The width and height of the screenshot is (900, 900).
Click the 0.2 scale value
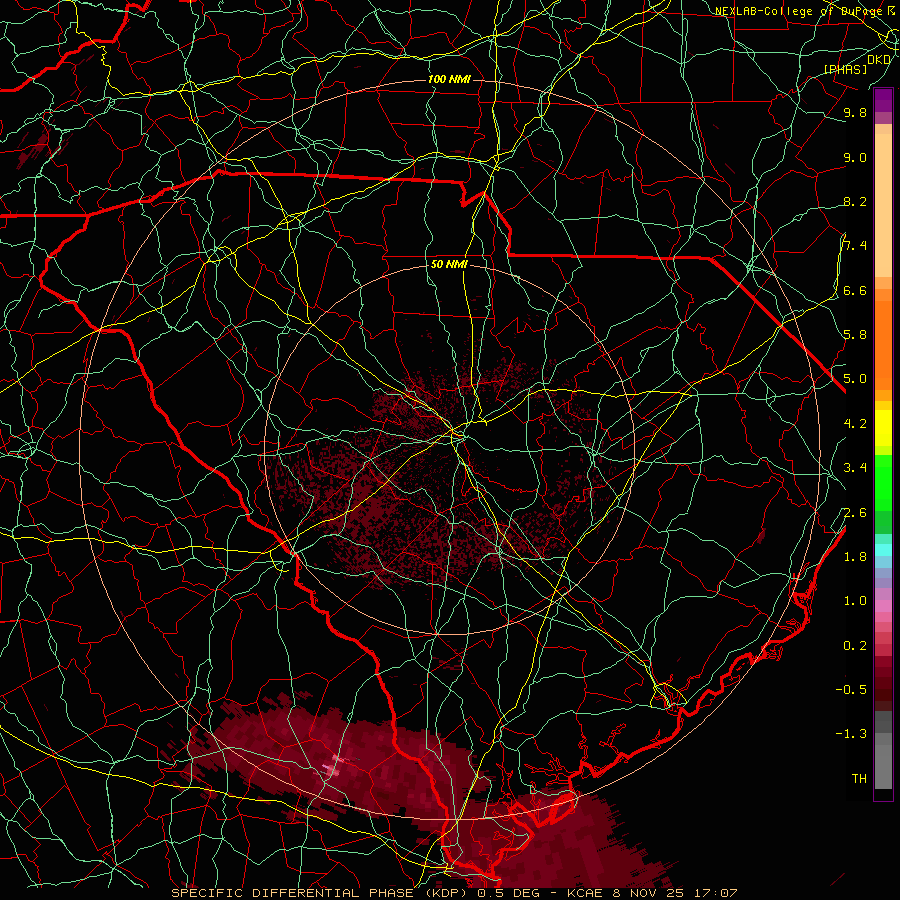coord(855,646)
